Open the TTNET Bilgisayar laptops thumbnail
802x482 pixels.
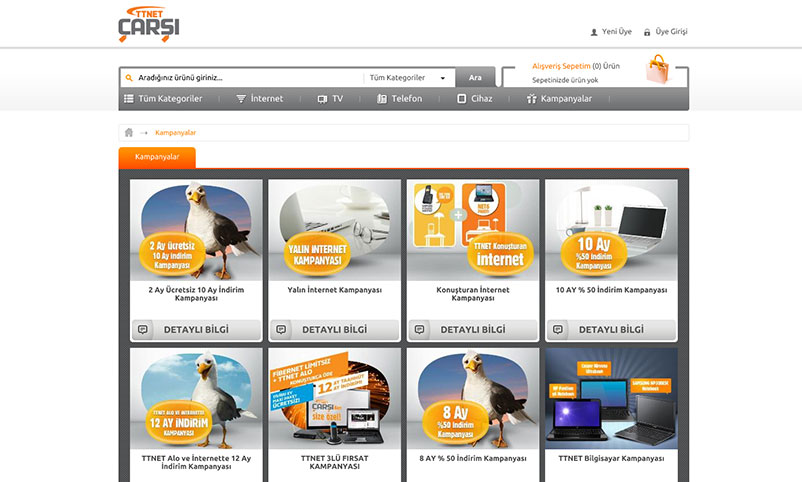(x=611, y=399)
